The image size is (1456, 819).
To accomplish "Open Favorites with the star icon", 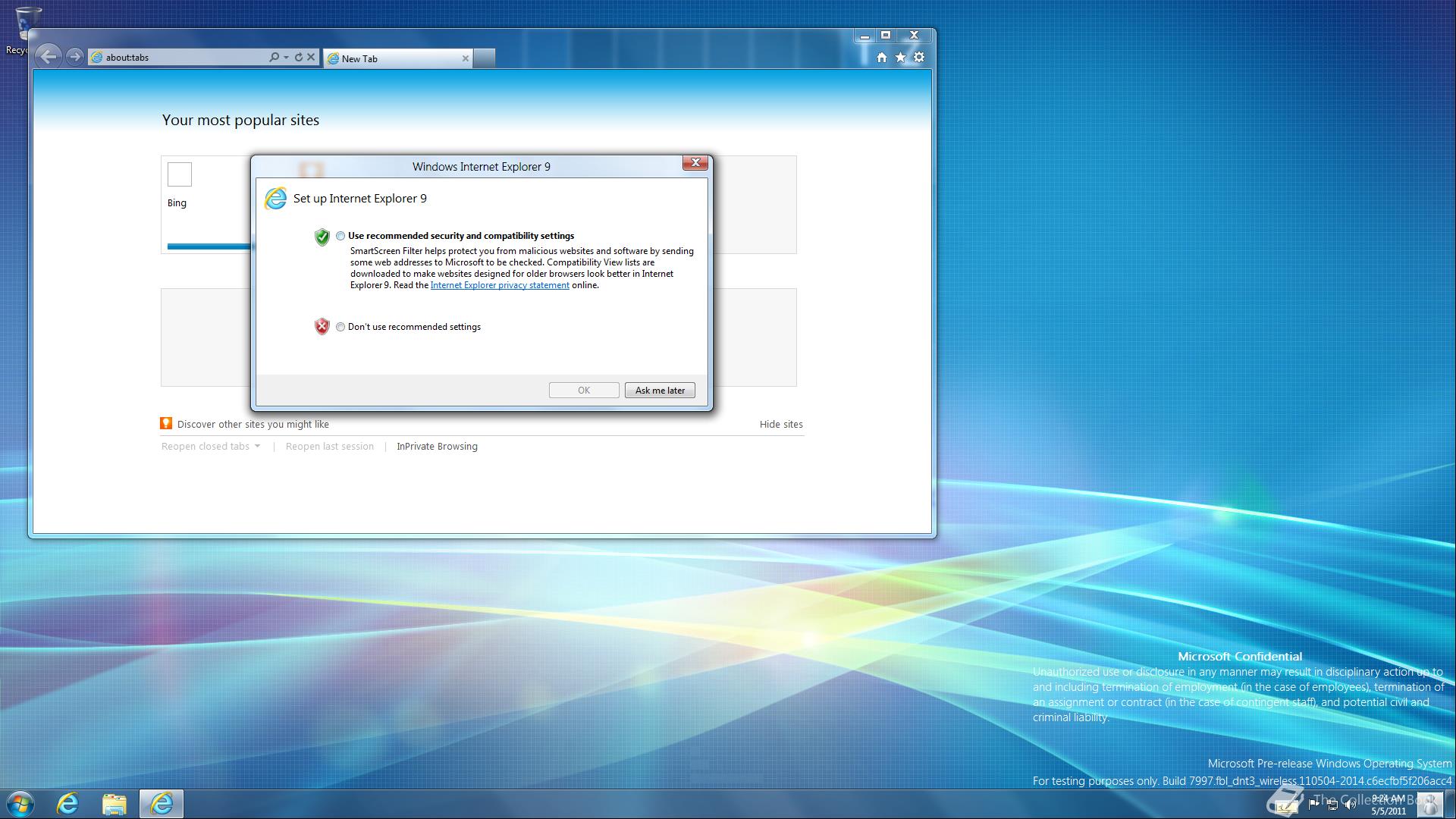I will tap(900, 57).
